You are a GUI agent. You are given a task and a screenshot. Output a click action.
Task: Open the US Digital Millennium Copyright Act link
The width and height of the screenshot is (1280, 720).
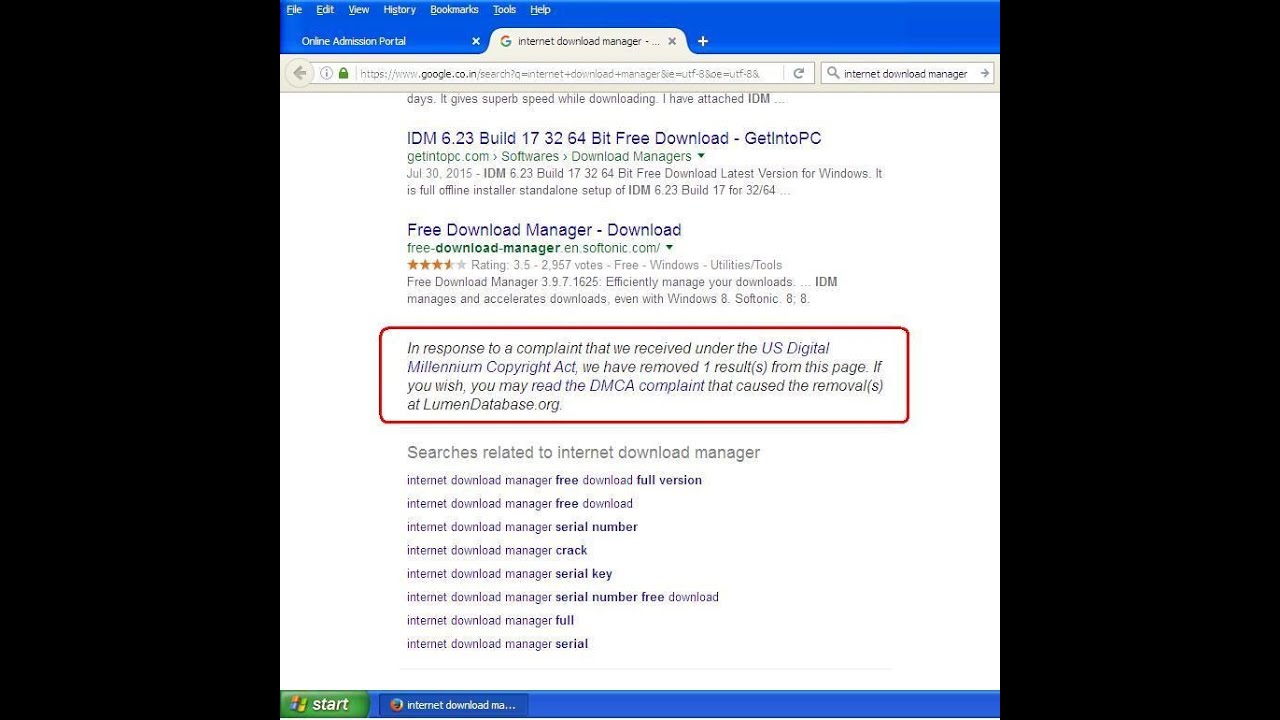[x=618, y=357]
